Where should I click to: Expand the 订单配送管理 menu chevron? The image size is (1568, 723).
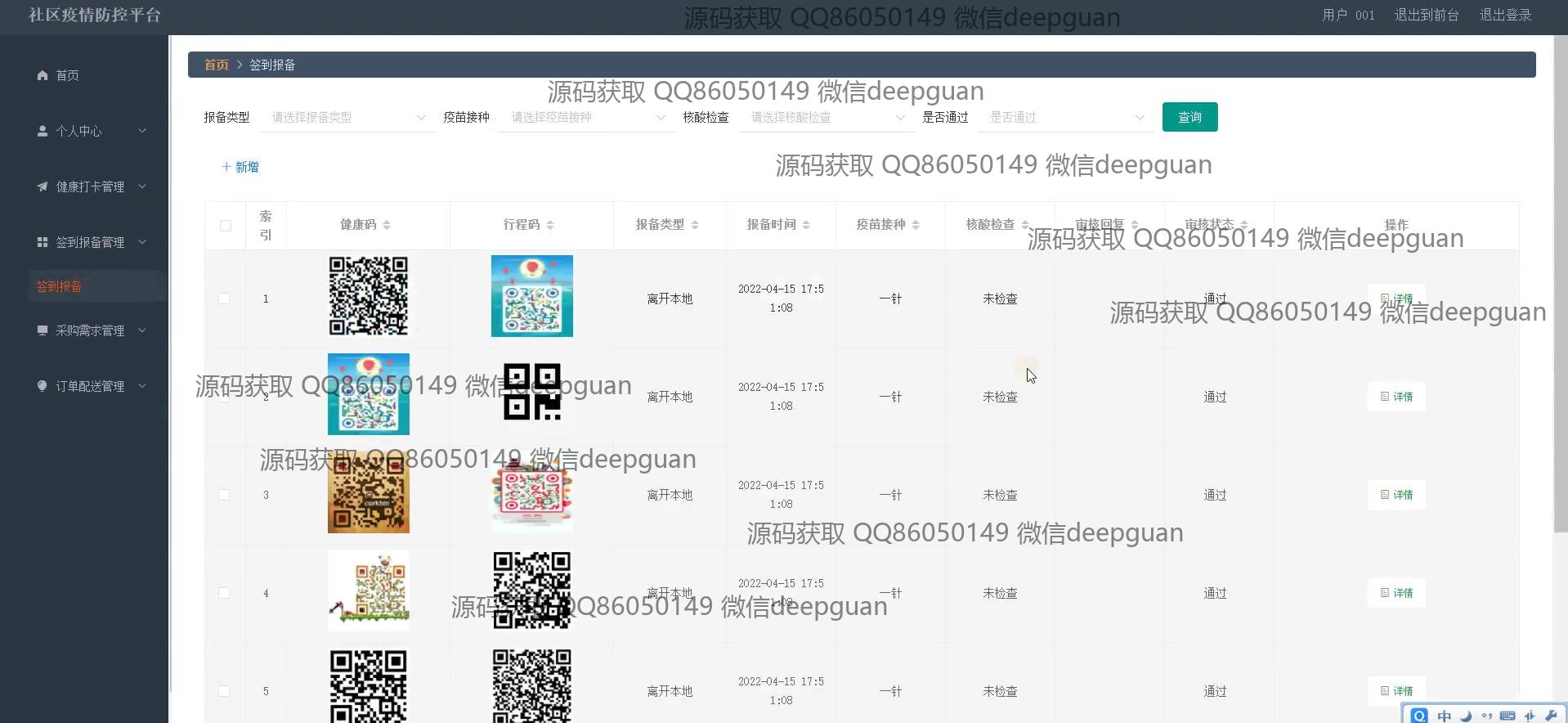(x=142, y=386)
